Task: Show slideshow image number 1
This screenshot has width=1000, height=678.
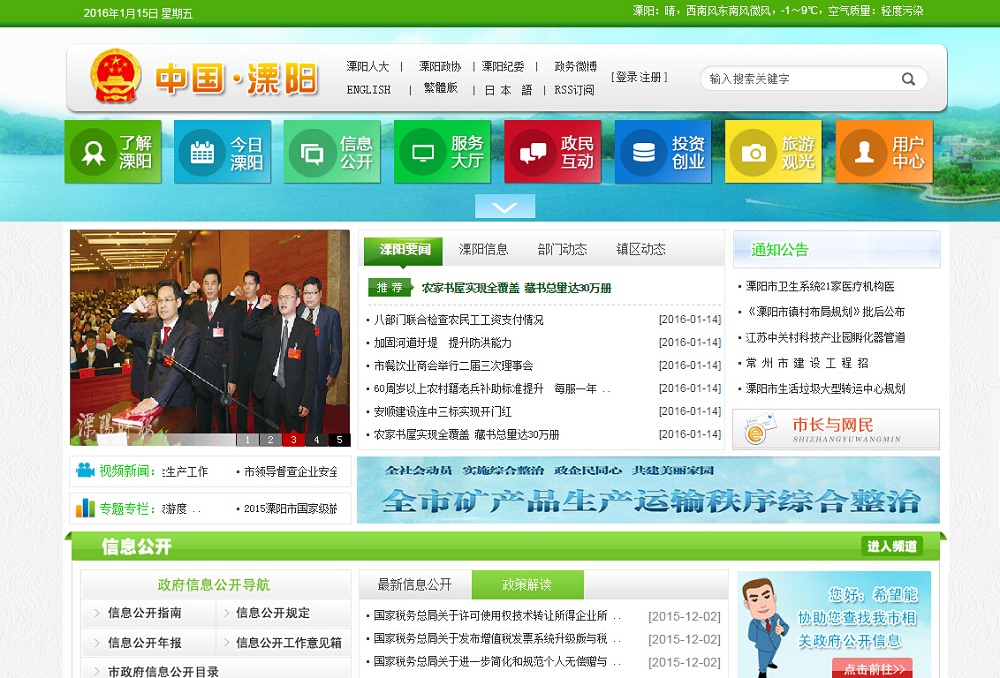Action: (x=247, y=439)
